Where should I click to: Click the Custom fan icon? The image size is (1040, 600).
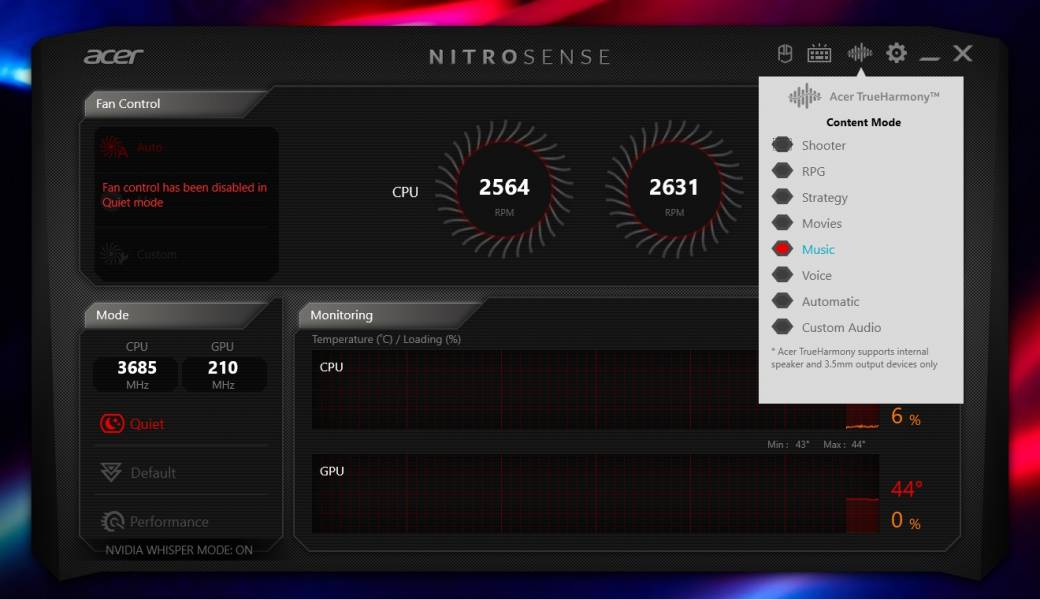113,254
